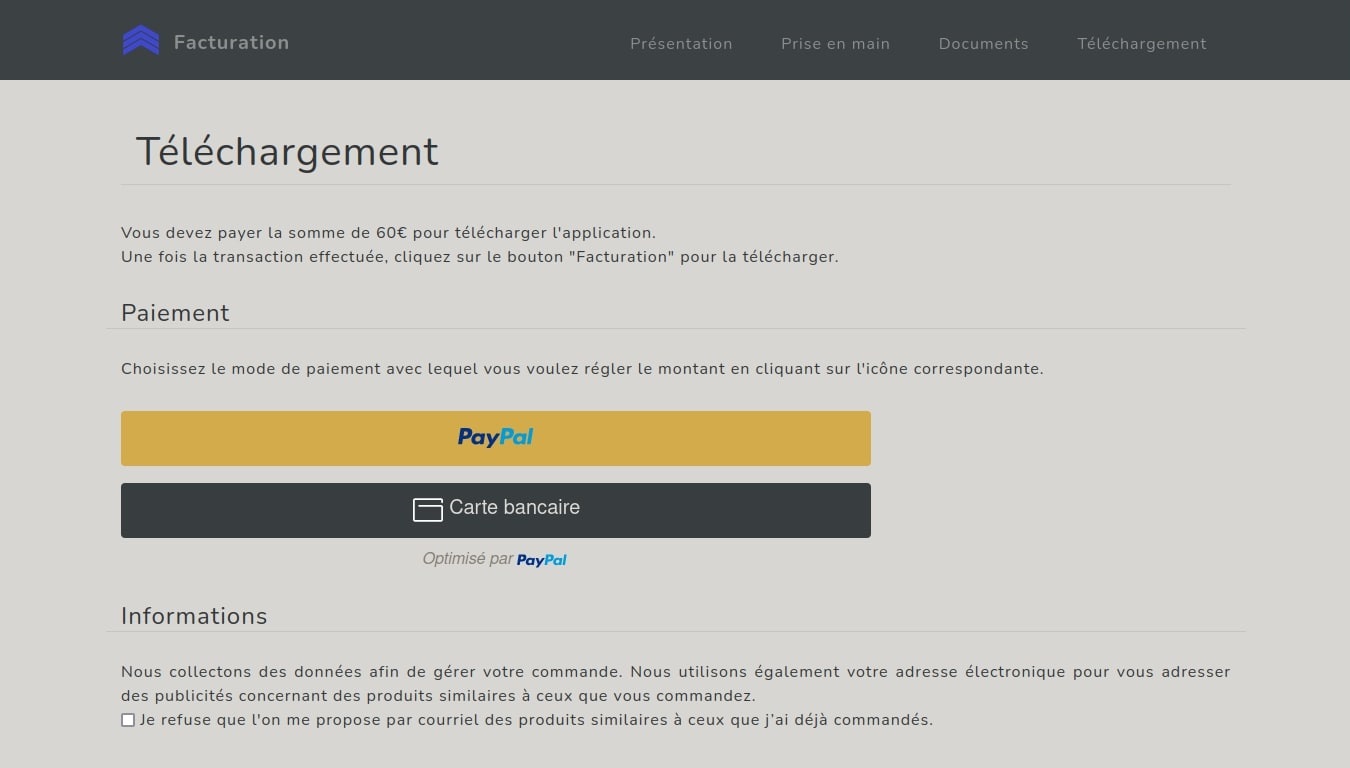1350x768 pixels.
Task: Go to the Prise en main page
Action: click(835, 44)
